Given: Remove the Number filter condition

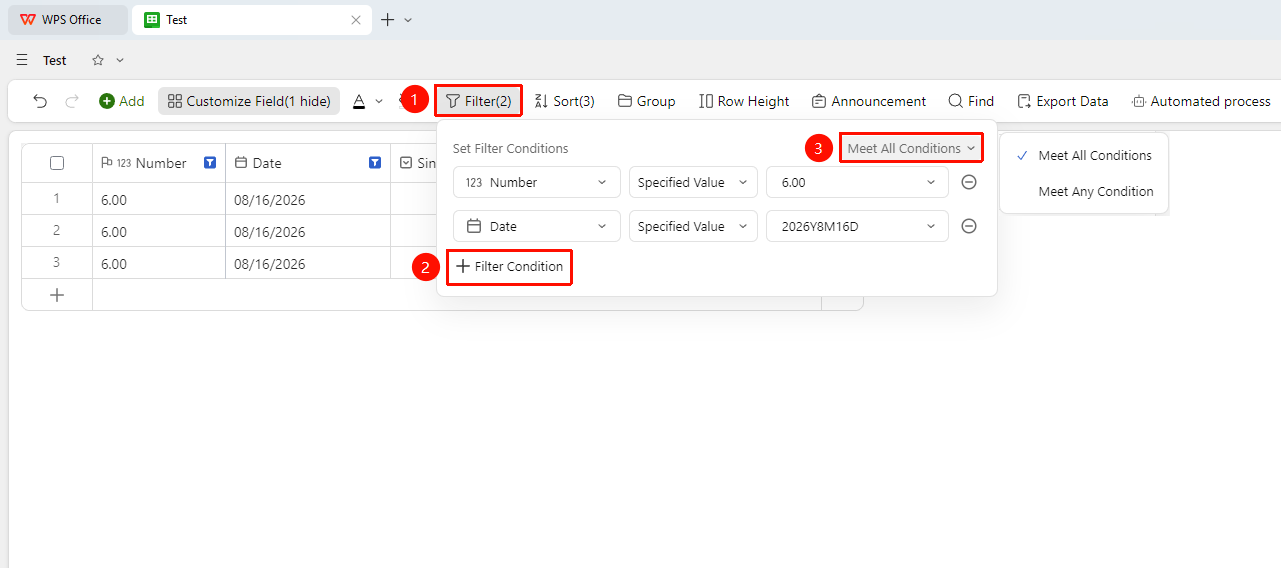Looking at the screenshot, I should (x=969, y=182).
